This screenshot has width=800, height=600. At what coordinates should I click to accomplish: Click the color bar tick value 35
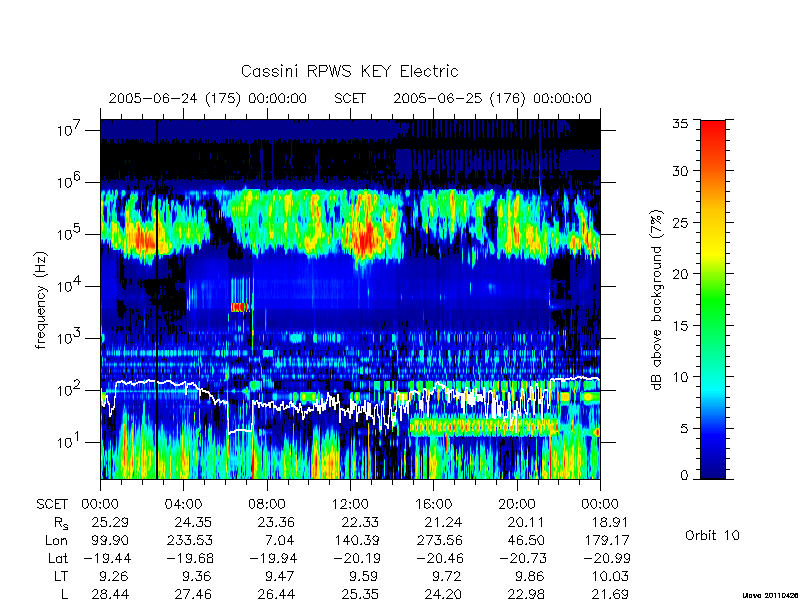681,123
